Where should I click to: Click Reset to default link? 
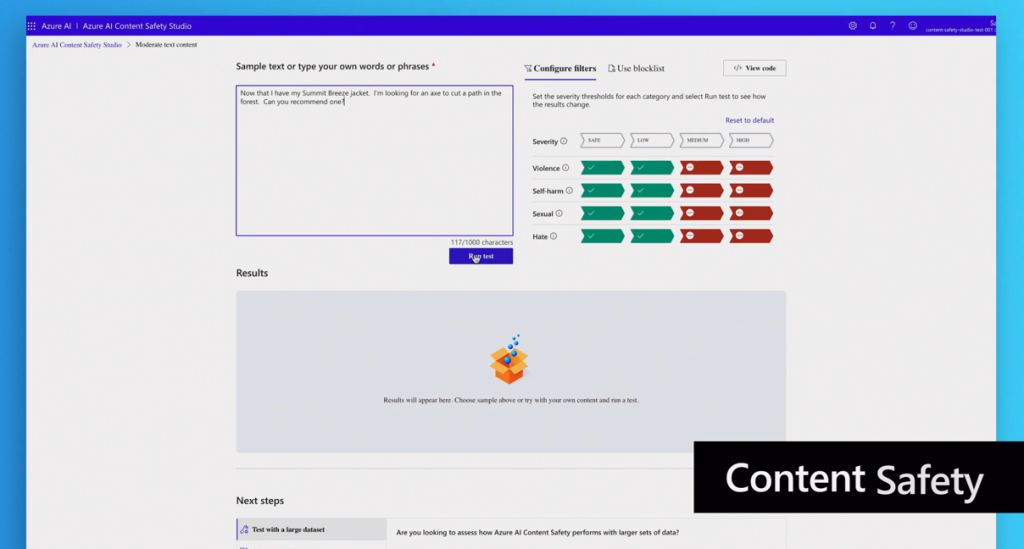click(750, 120)
